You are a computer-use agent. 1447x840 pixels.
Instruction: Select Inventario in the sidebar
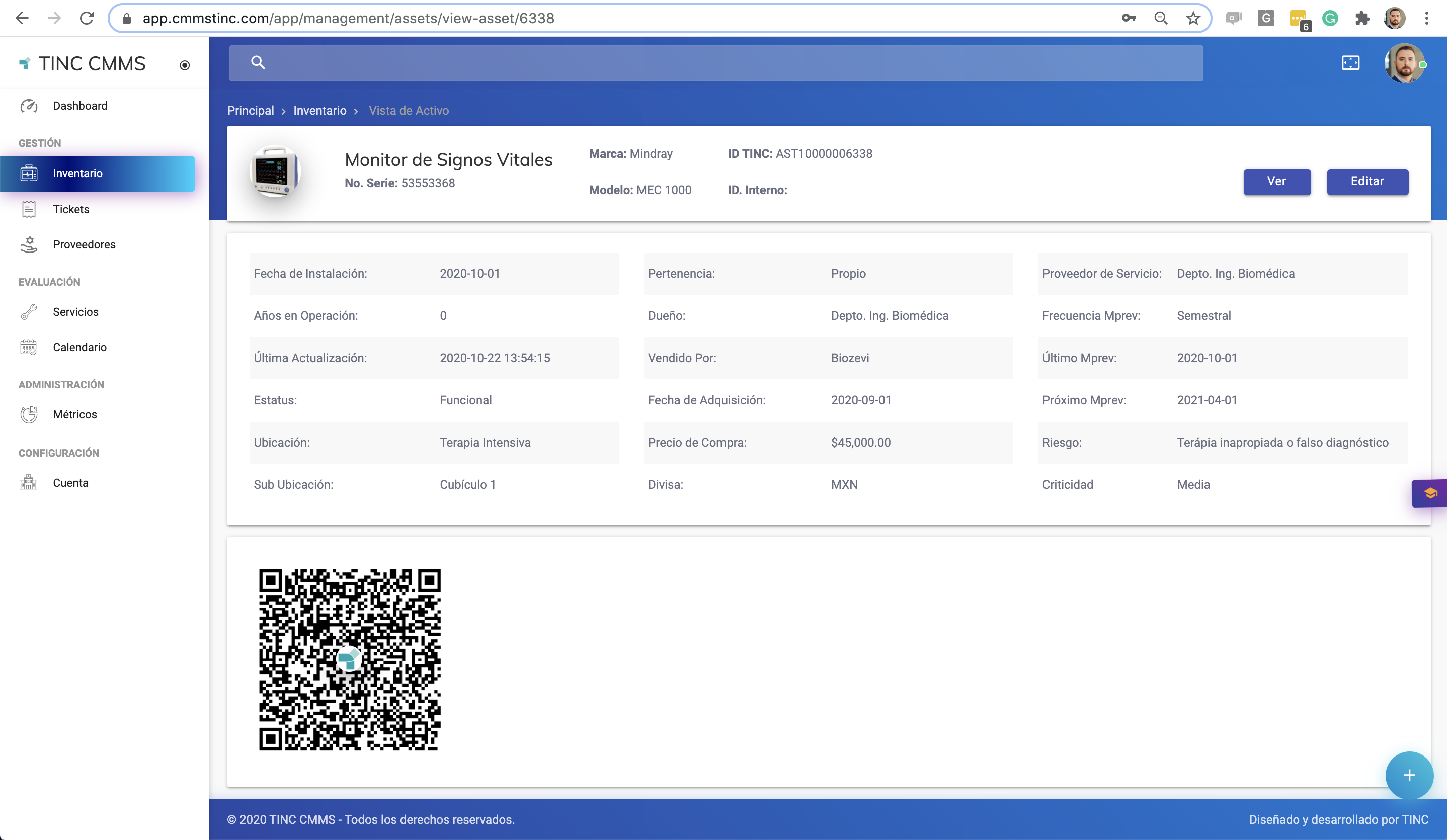pyautogui.click(x=98, y=174)
